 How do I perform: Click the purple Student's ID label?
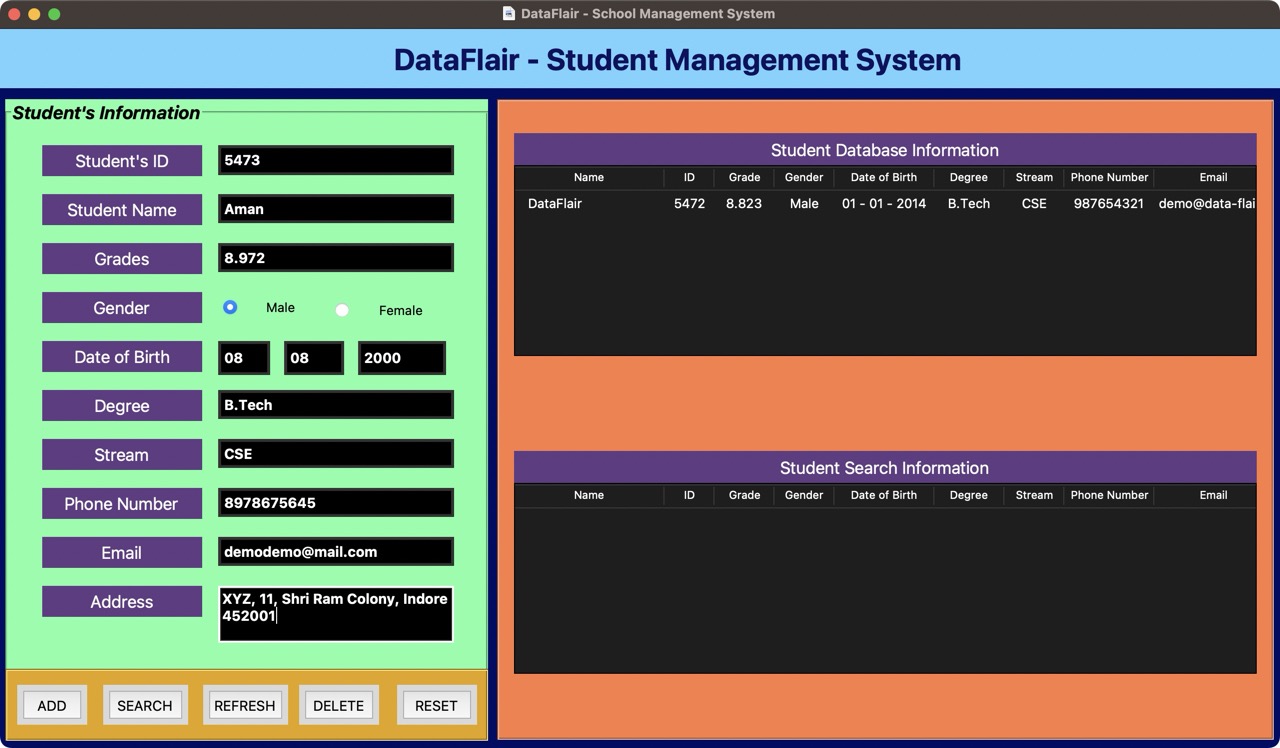122,160
